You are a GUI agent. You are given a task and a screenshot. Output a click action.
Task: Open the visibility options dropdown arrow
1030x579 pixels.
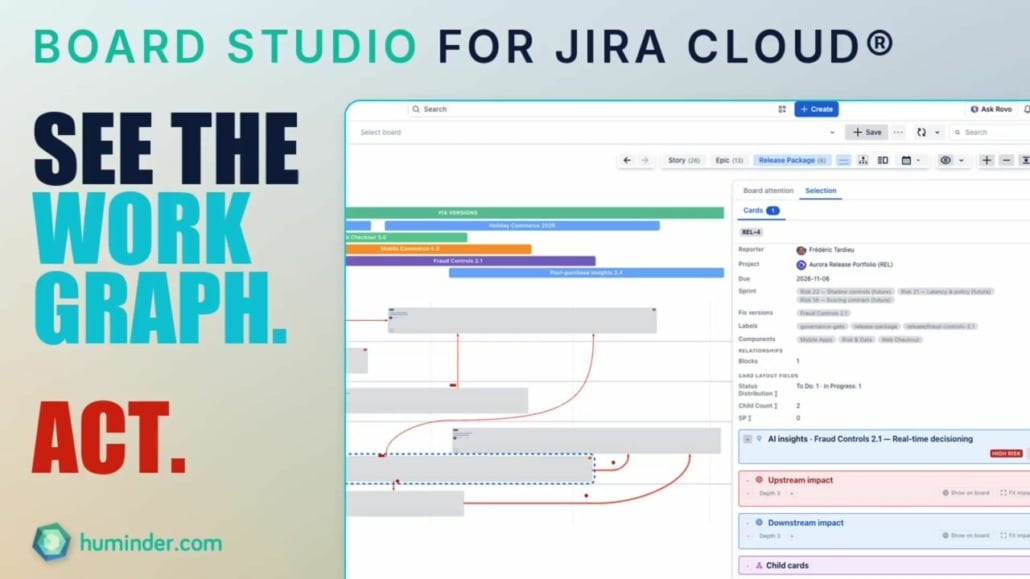[x=961, y=160]
